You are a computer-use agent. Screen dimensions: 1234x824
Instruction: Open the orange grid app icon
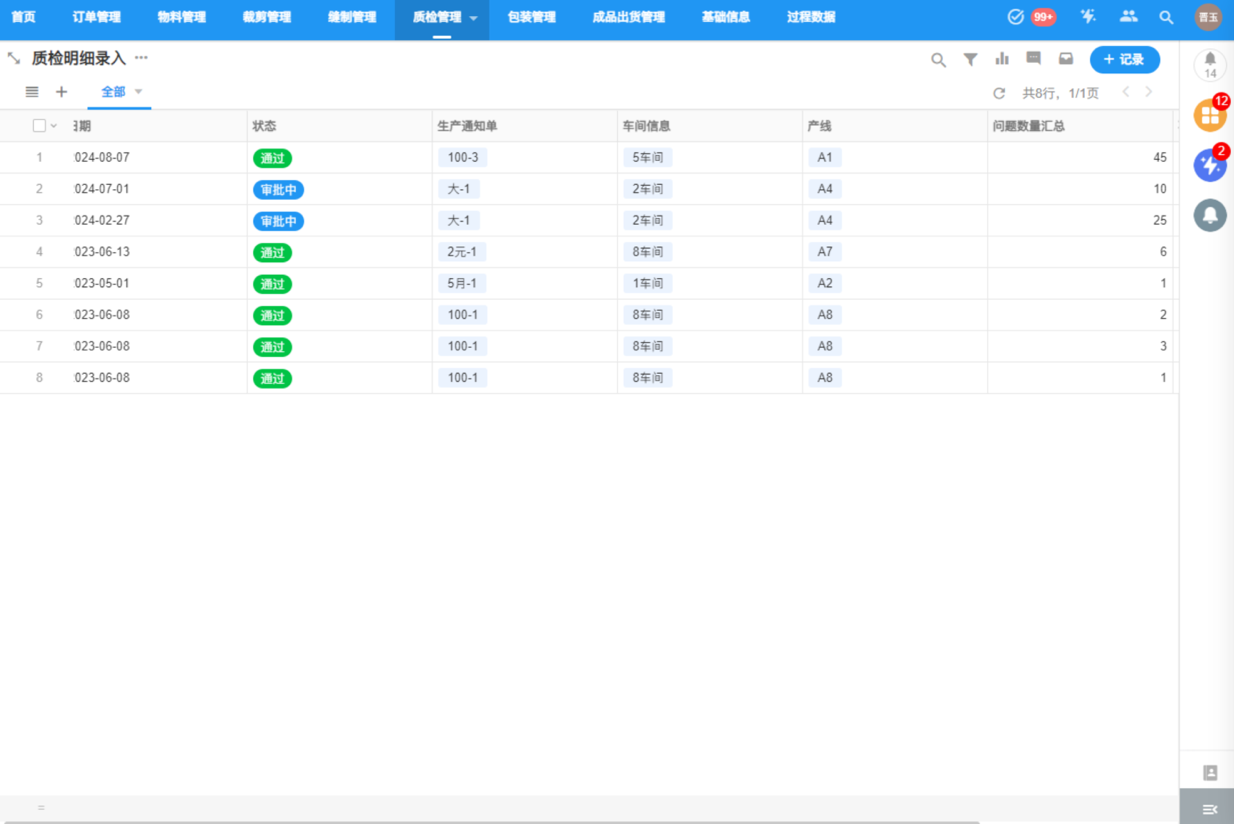coord(1210,116)
